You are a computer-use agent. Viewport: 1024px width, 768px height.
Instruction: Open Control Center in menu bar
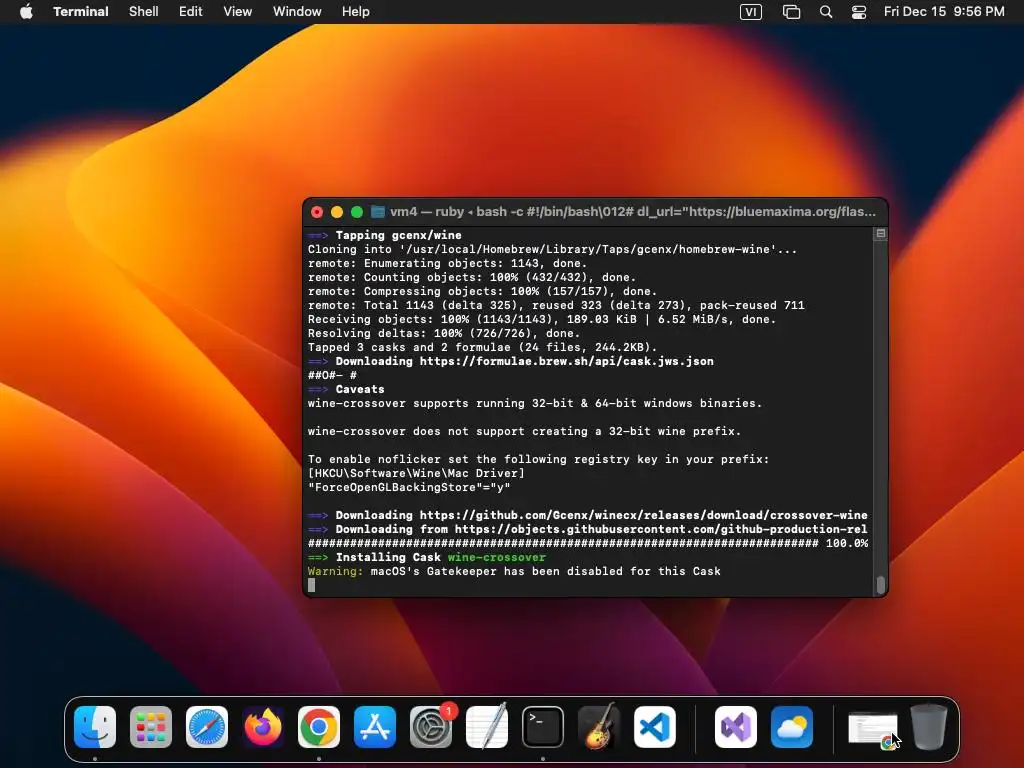859,12
